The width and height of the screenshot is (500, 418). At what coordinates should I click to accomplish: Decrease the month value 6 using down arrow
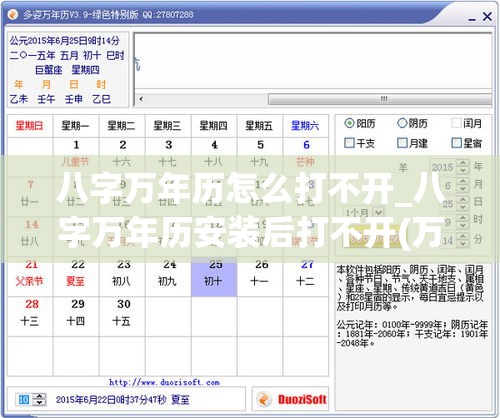pos(462,189)
